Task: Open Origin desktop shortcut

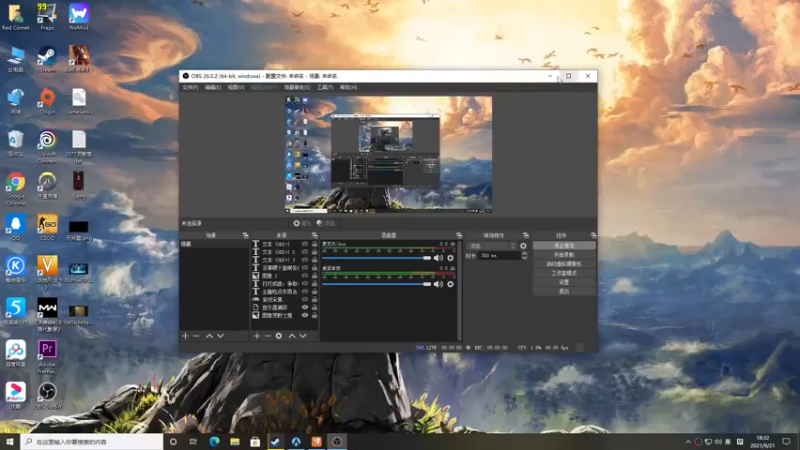Action: [47, 101]
